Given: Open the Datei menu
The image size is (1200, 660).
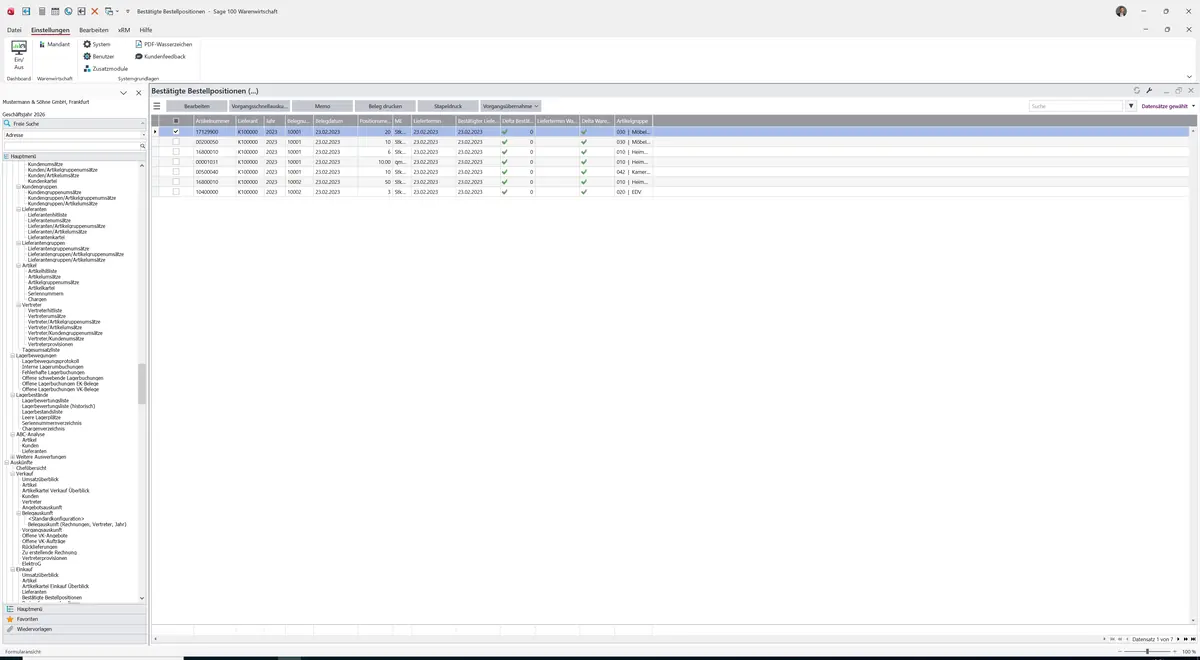Looking at the screenshot, I should pos(14,30).
